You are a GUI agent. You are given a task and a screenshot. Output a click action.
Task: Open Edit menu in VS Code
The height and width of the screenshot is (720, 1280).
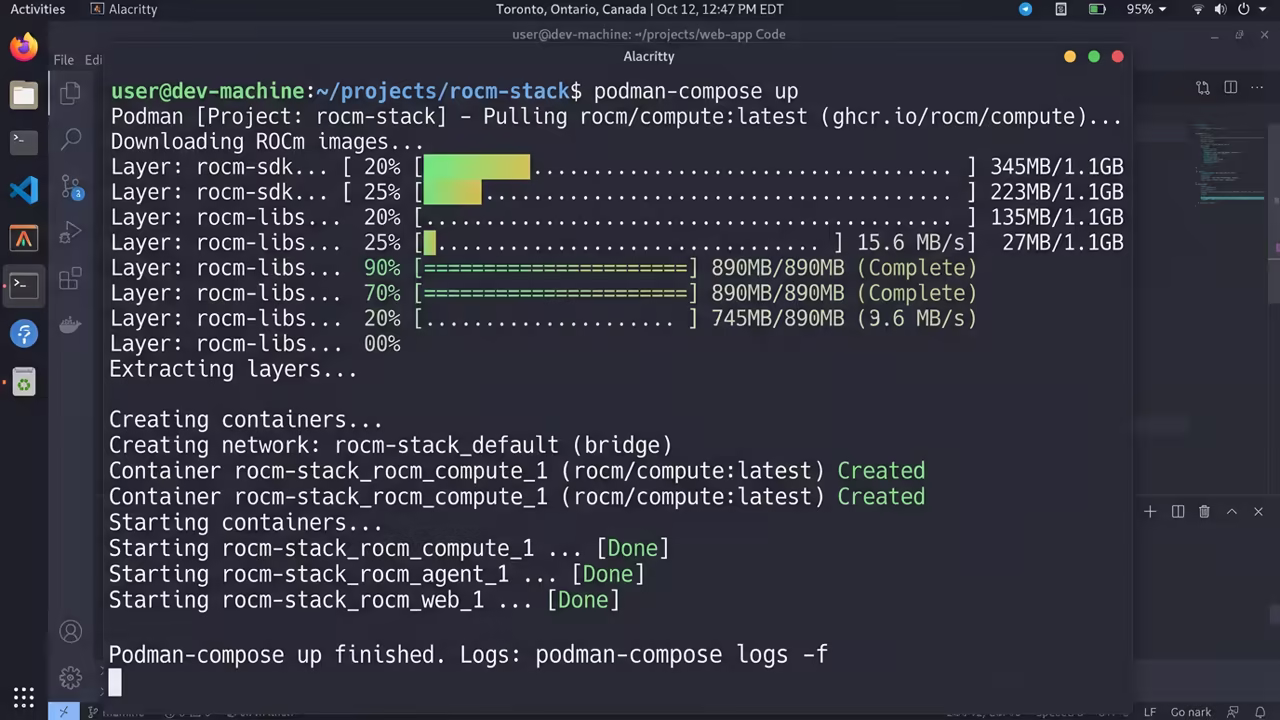[x=93, y=60]
